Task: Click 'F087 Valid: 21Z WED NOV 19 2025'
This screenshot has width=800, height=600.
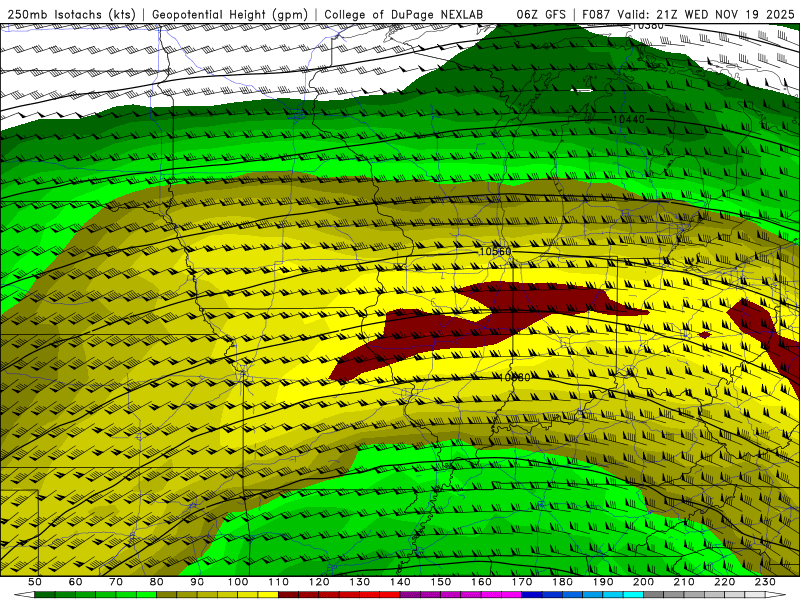Action: pos(688,15)
